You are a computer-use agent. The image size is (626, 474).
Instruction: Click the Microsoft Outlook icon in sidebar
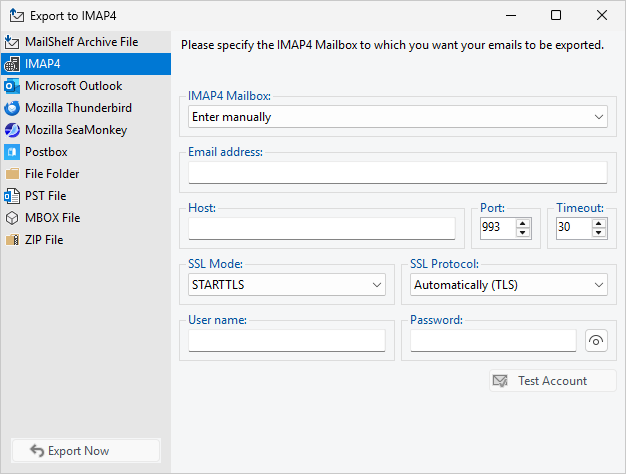point(12,86)
